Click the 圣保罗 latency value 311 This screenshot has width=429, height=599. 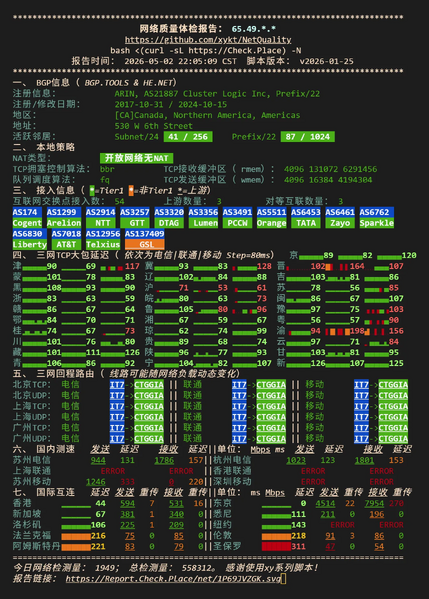[x=298, y=547]
